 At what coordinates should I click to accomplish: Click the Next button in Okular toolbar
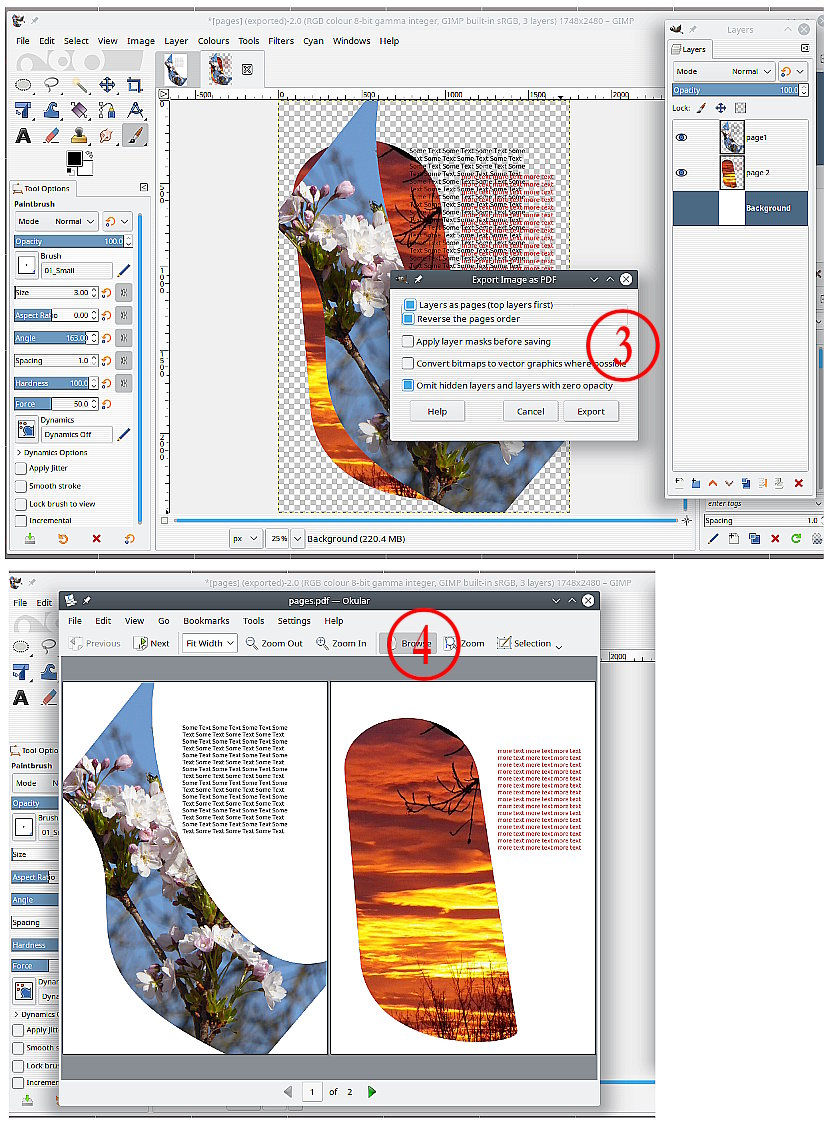tap(152, 643)
